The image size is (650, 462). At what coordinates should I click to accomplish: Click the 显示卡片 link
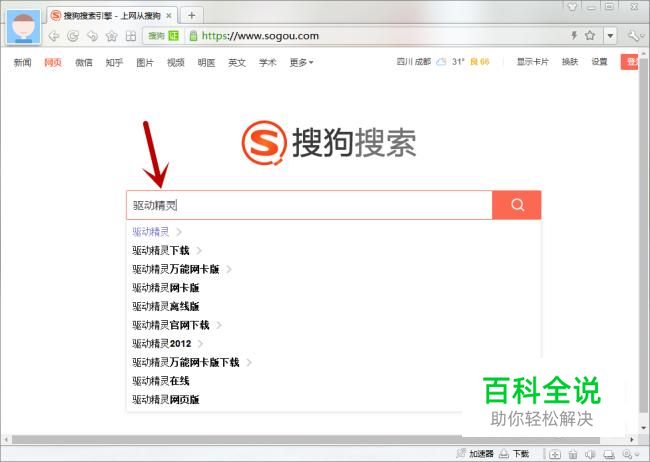533,62
